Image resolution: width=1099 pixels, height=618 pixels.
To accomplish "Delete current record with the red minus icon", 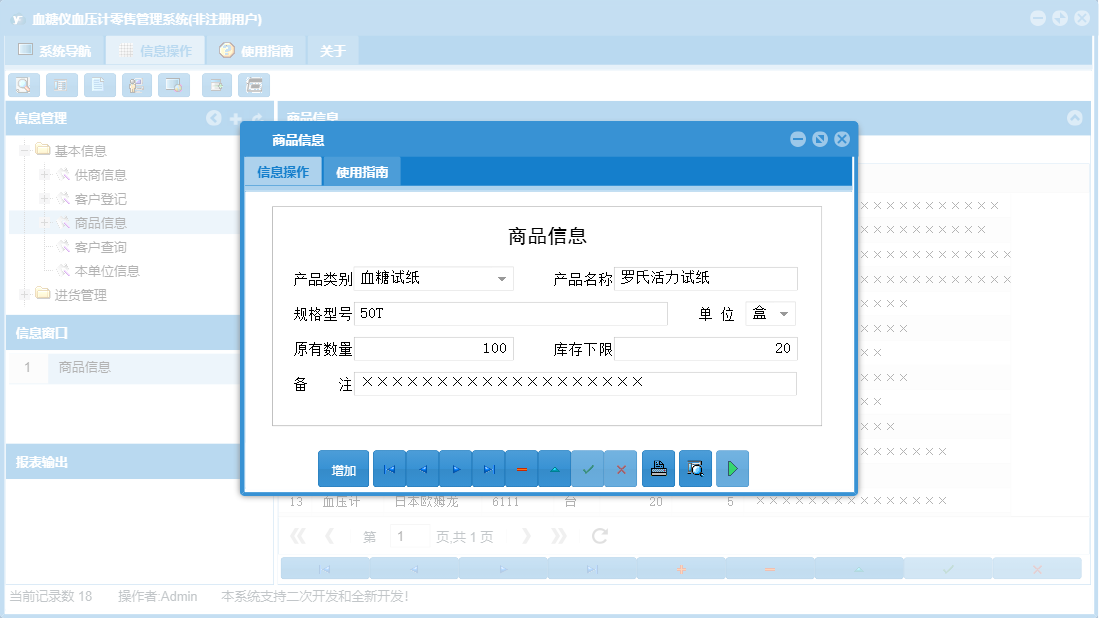I will coord(522,468).
